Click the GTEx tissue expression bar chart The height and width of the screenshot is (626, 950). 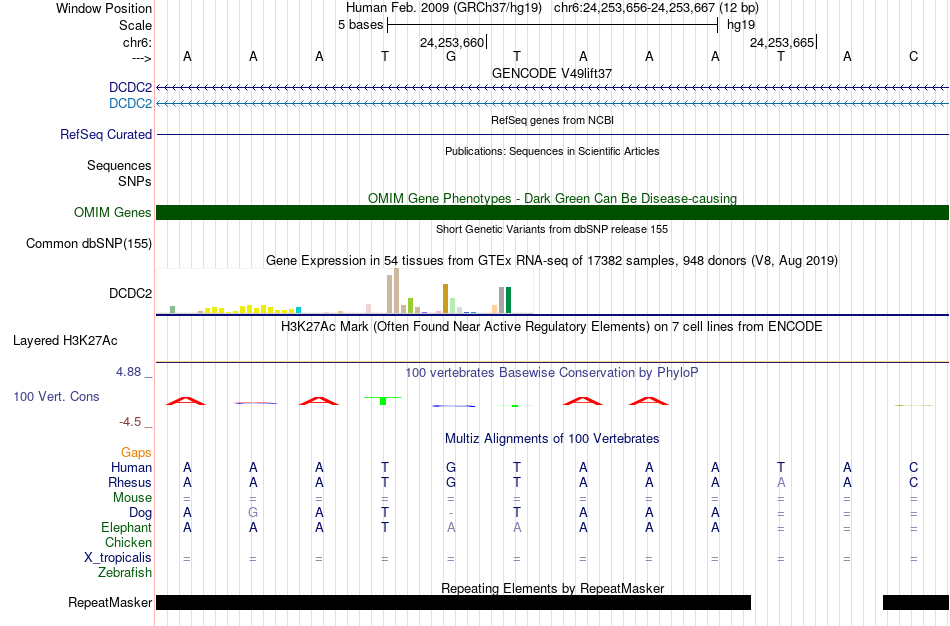pos(345,291)
